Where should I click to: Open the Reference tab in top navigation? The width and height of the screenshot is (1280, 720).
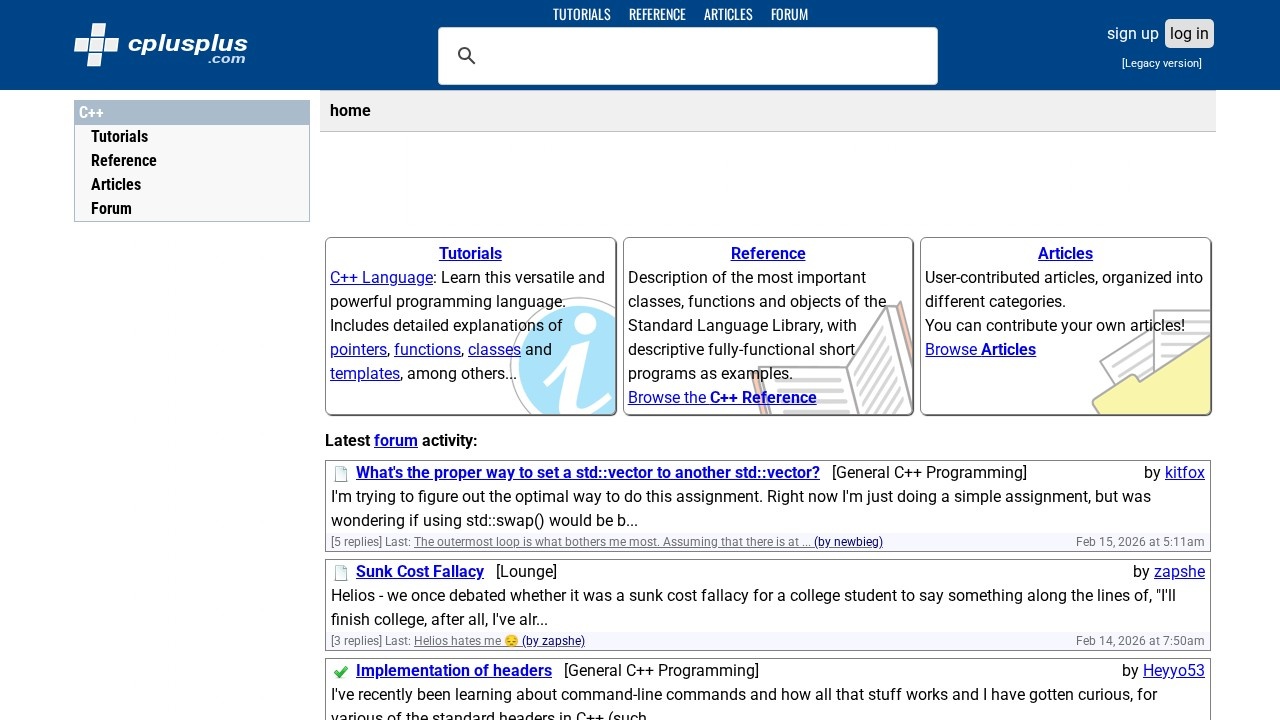point(657,14)
